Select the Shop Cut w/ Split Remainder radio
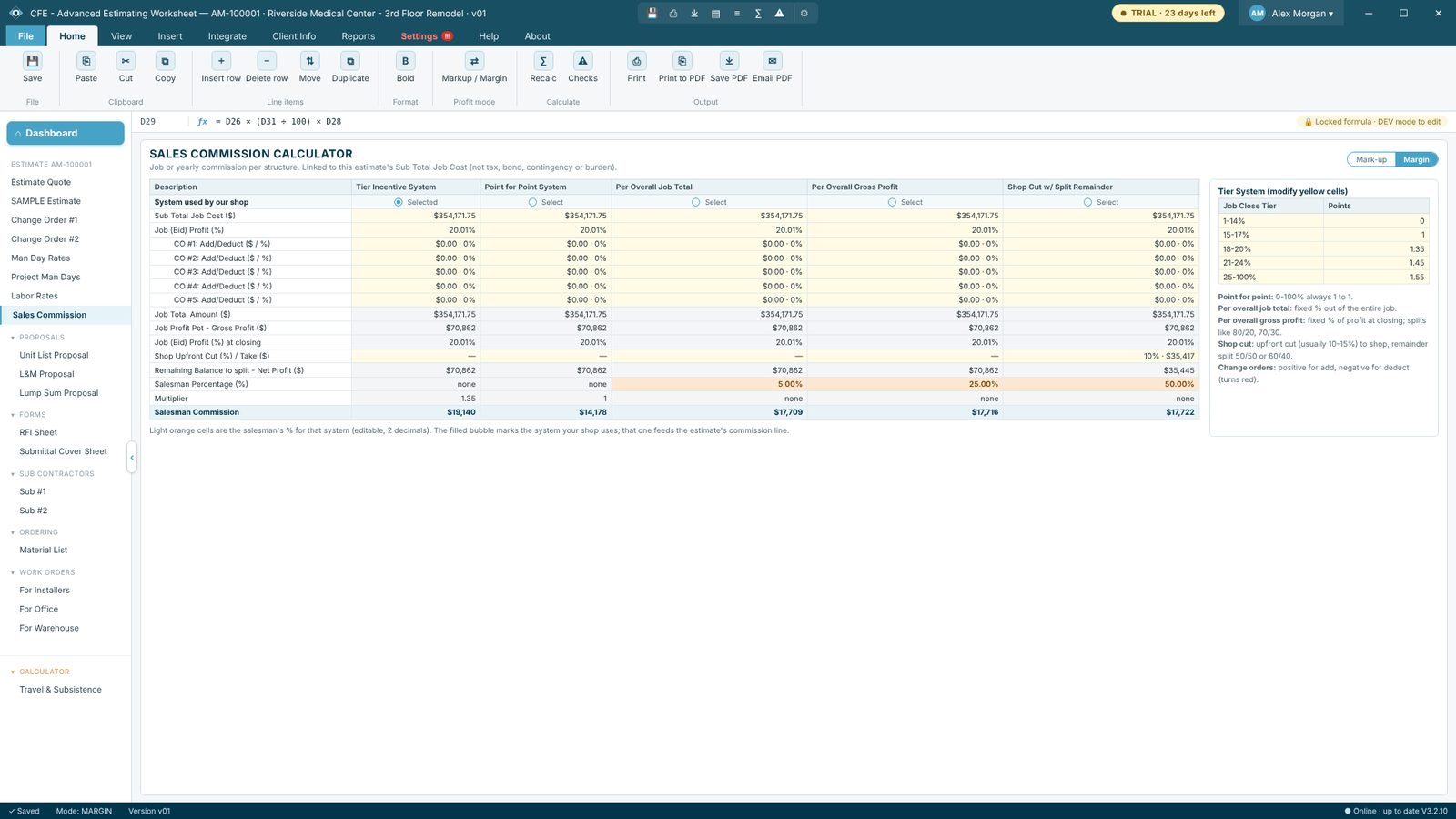1456x819 pixels. click(x=1087, y=202)
